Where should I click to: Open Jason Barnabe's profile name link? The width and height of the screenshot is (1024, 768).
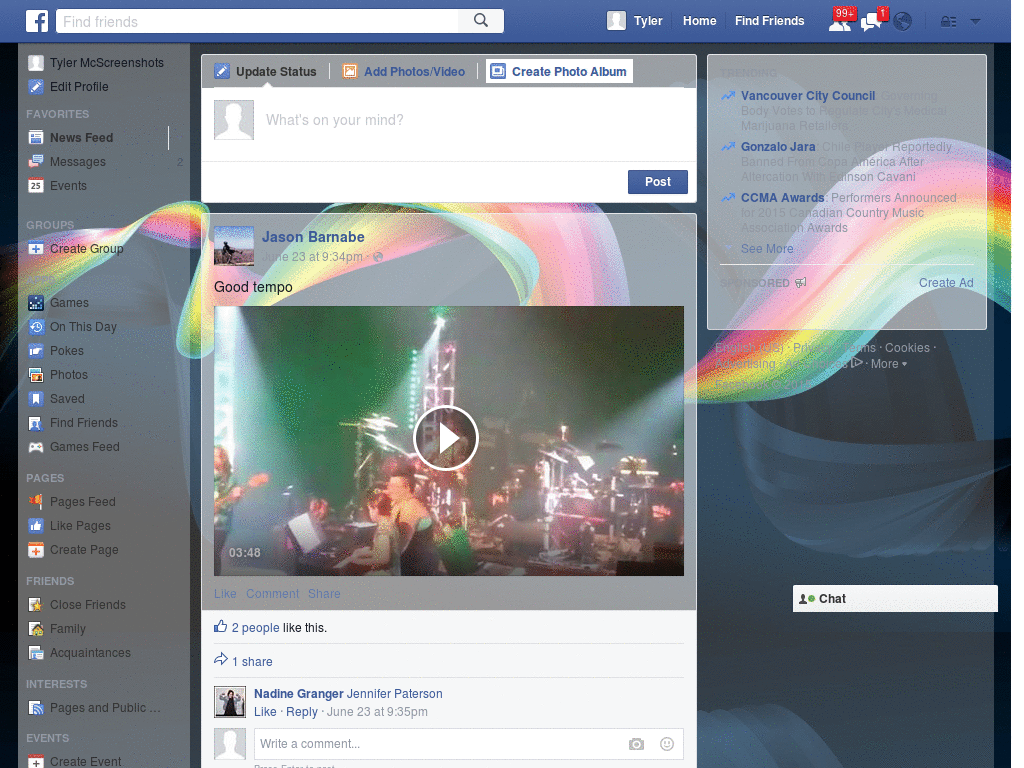313,237
